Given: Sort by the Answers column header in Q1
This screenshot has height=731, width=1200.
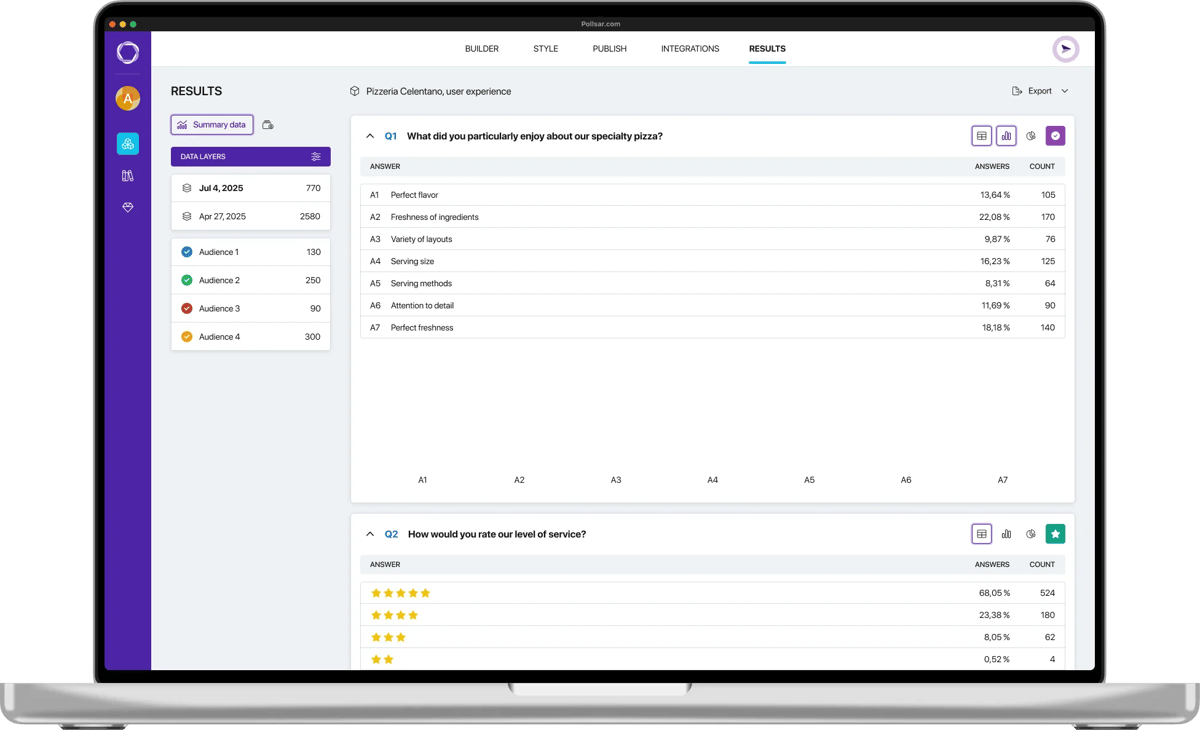Looking at the screenshot, I should pyautogui.click(x=993, y=167).
